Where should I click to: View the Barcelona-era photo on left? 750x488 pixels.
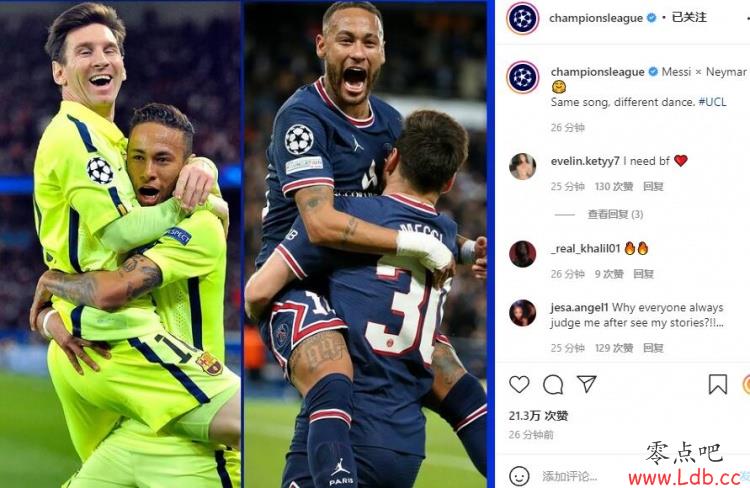(x=120, y=245)
